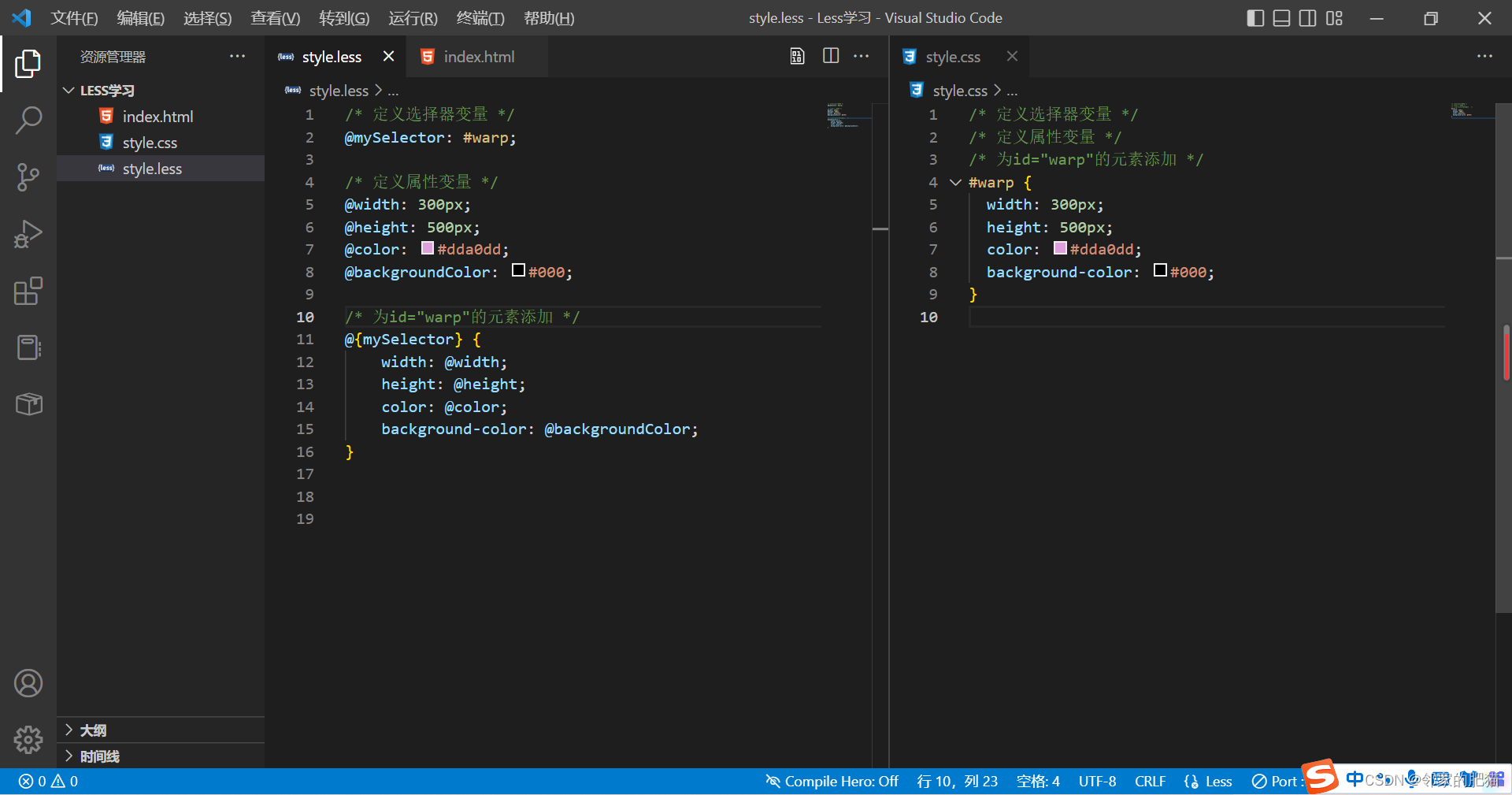This screenshot has height=795, width=1512.
Task: Toggle secondary side bar layout icon
Action: 1308,18
